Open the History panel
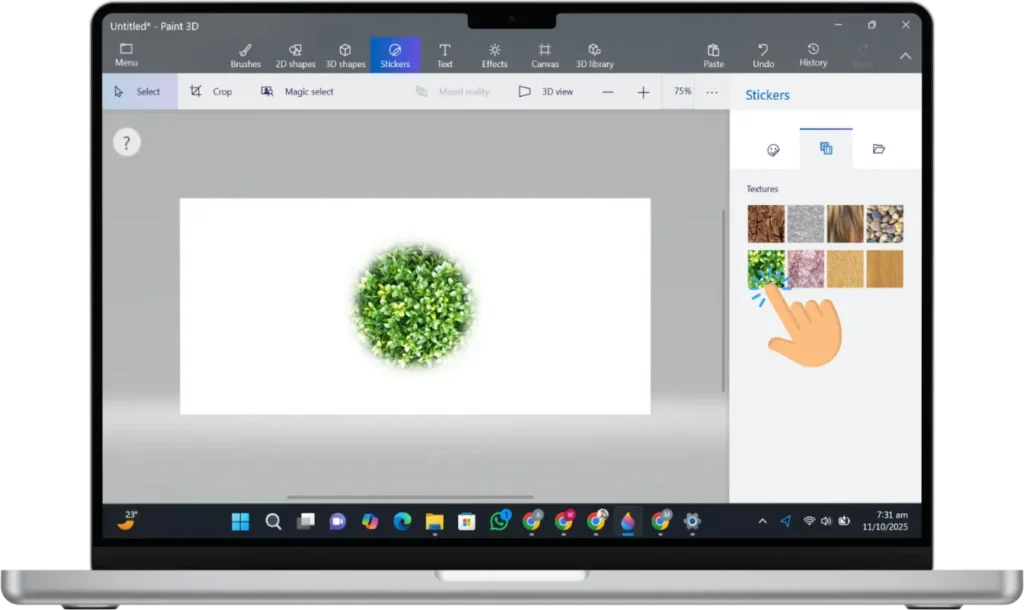Viewport: 1024px width, 610px height. click(813, 55)
